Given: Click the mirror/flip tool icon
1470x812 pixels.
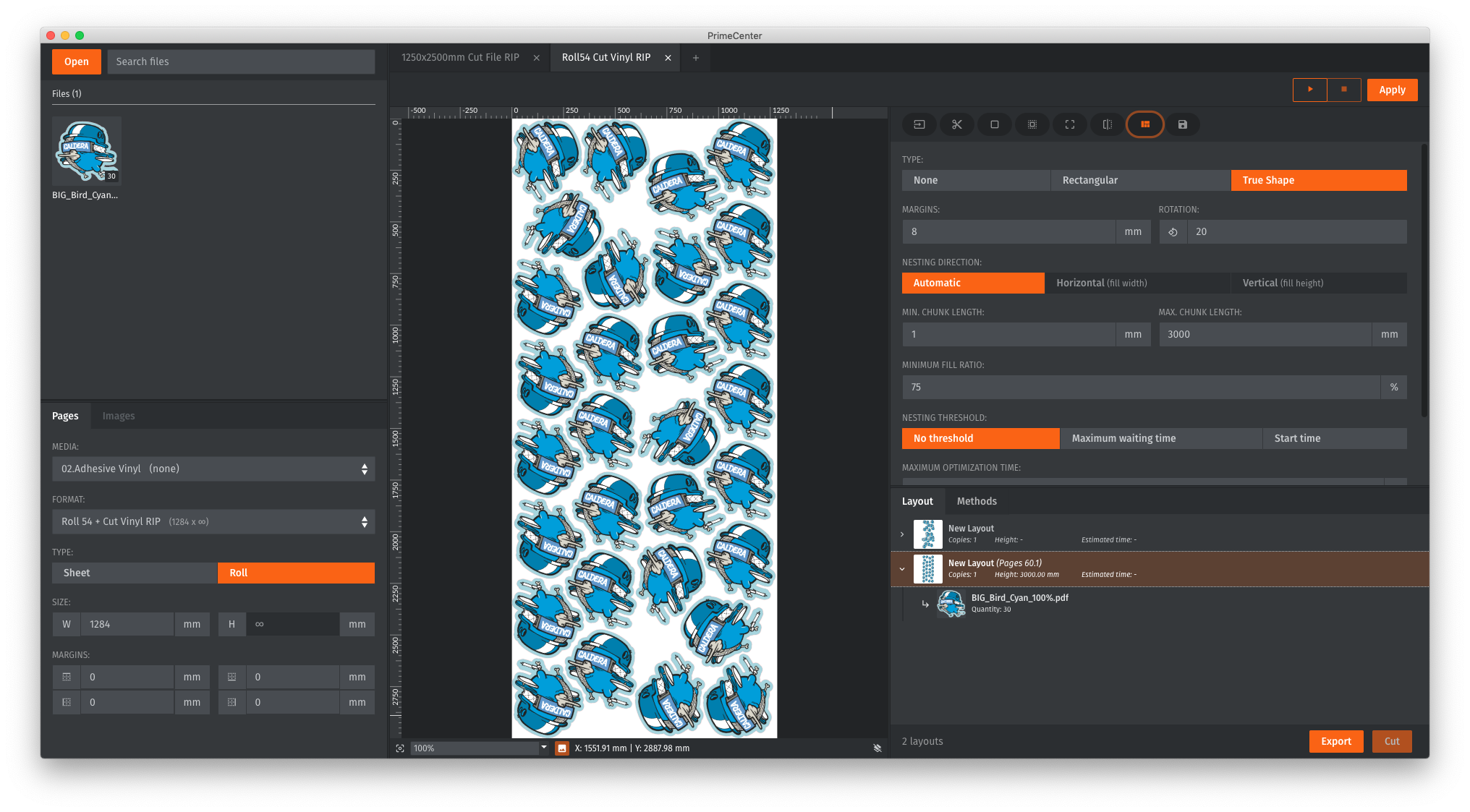Looking at the screenshot, I should tap(1107, 124).
